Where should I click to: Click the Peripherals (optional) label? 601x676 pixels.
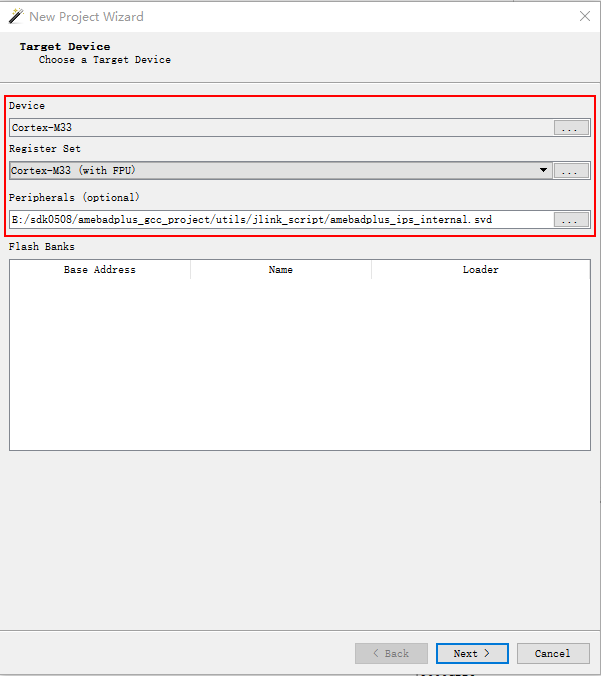(75, 198)
